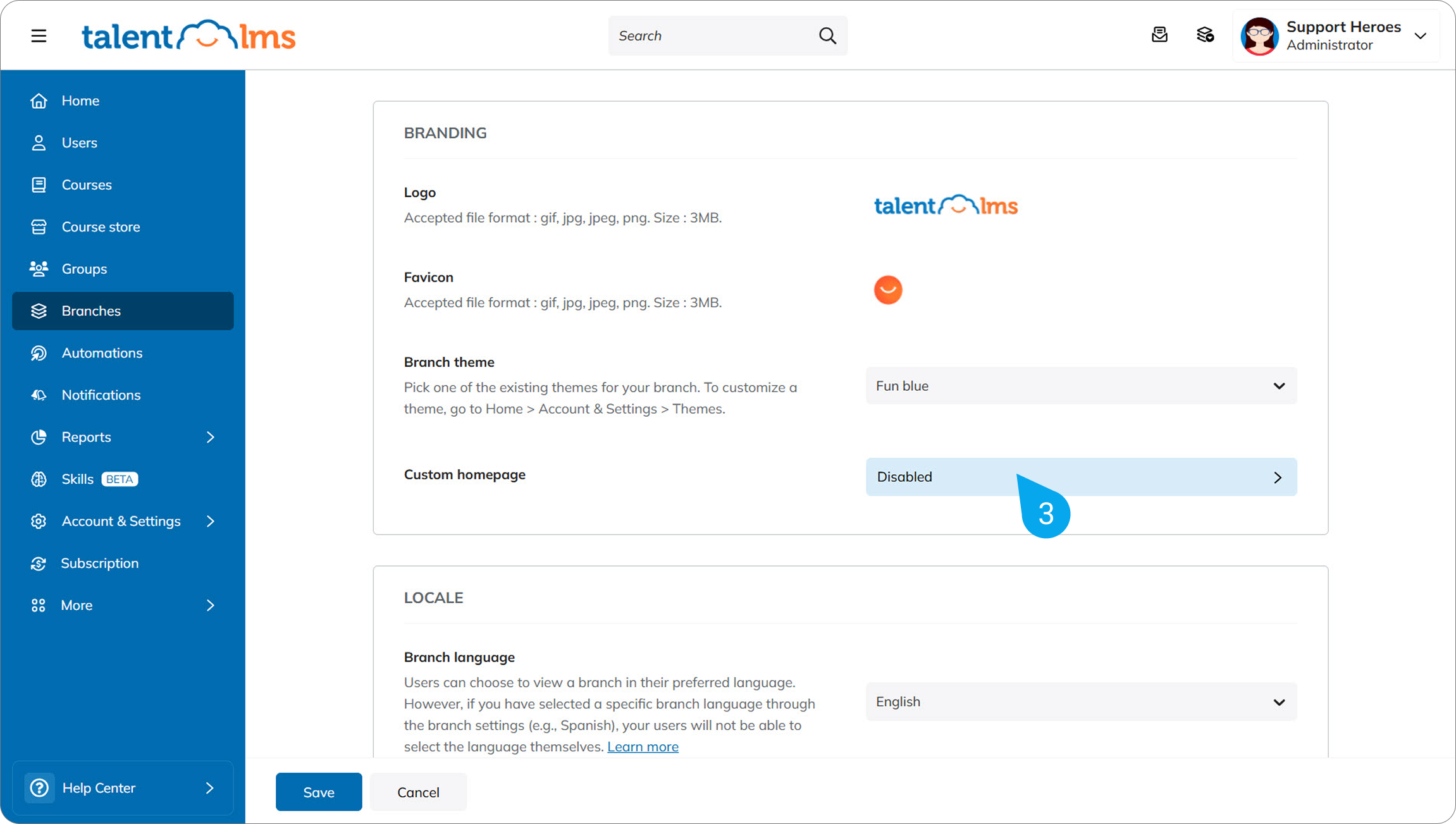
Task: Click the branch logo image
Action: pyautogui.click(x=946, y=205)
